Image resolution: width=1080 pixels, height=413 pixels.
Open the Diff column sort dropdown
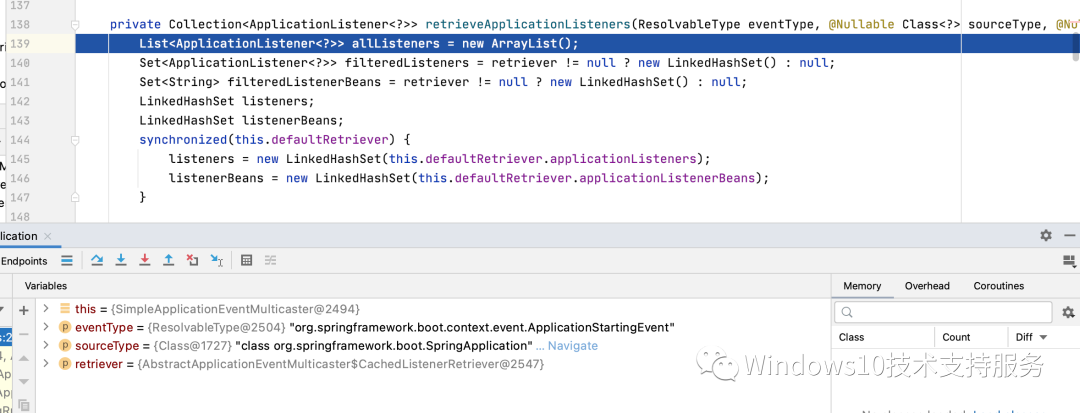1043,337
